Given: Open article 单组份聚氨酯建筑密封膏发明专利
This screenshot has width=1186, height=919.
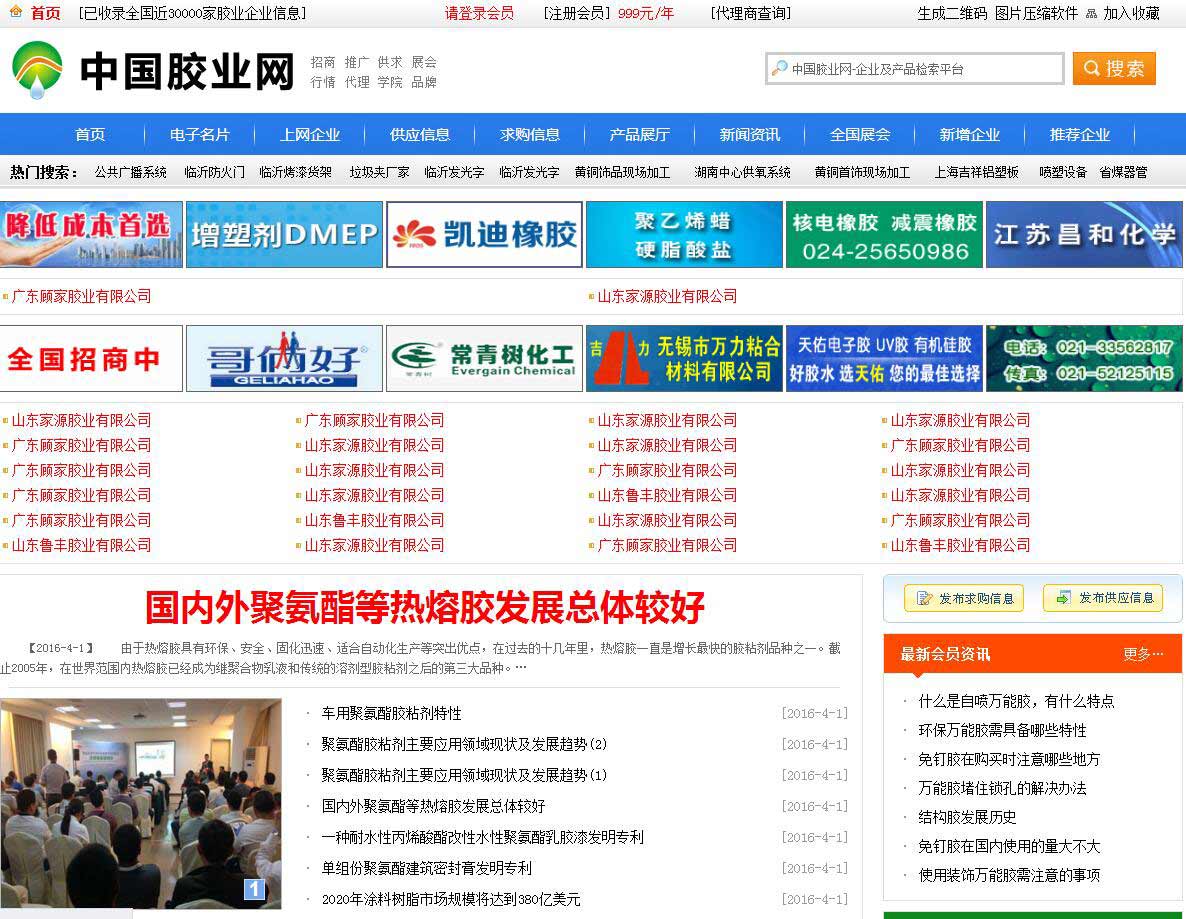Looking at the screenshot, I should [x=427, y=868].
